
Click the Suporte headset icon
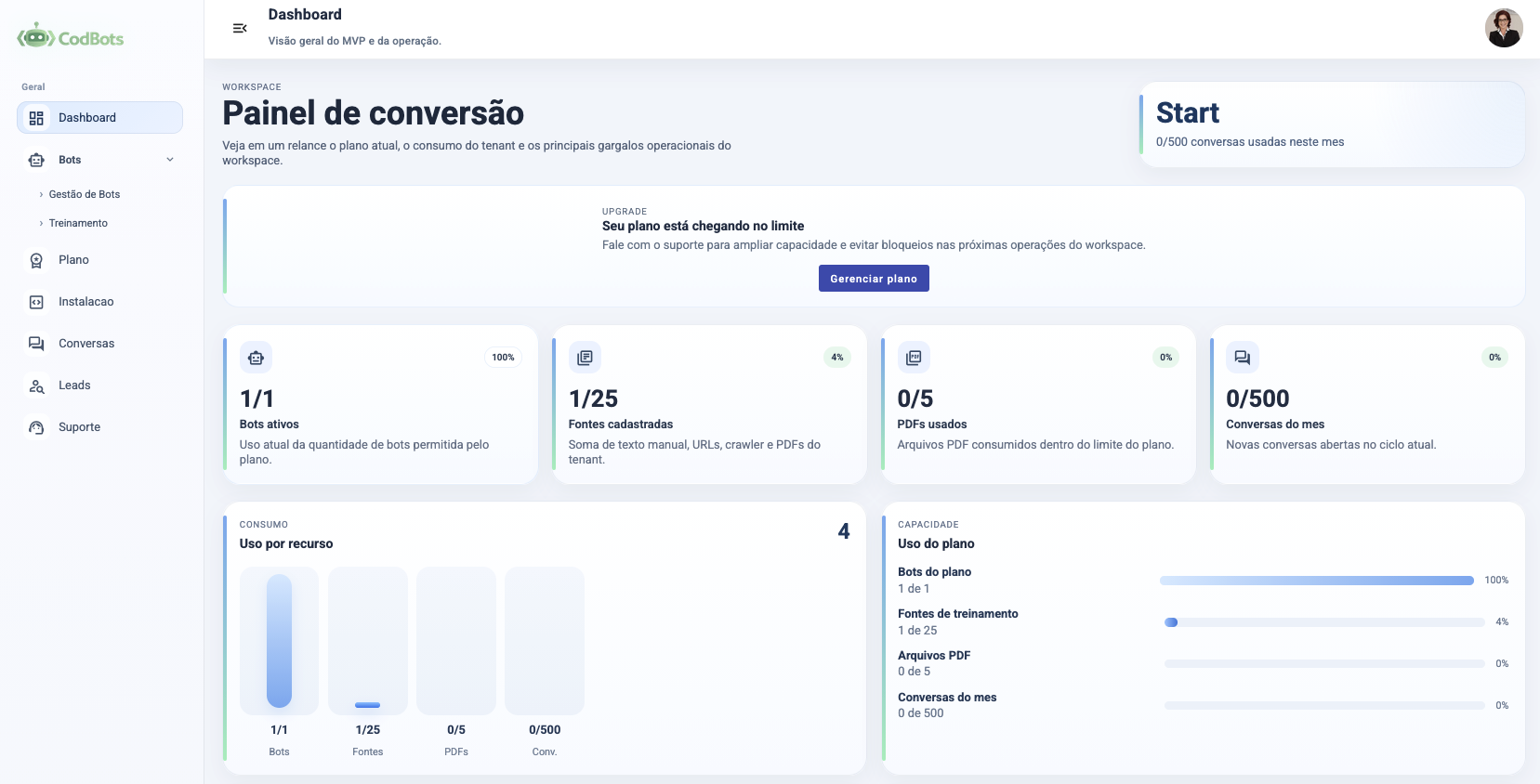click(36, 427)
